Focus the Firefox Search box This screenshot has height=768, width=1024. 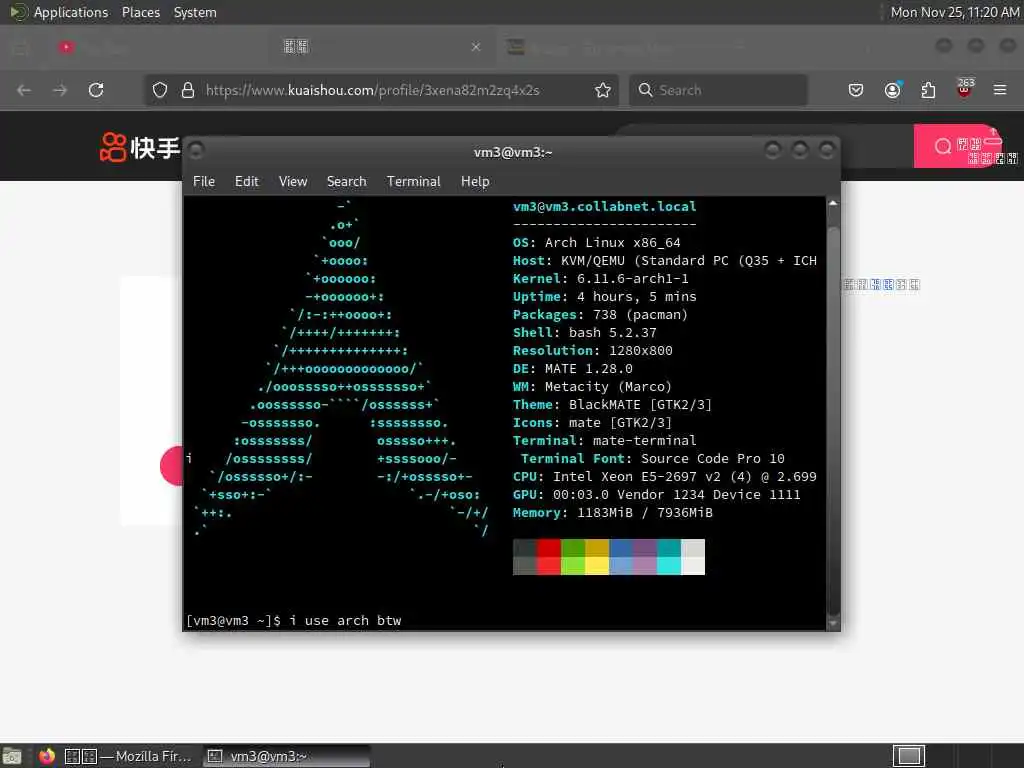coord(718,90)
